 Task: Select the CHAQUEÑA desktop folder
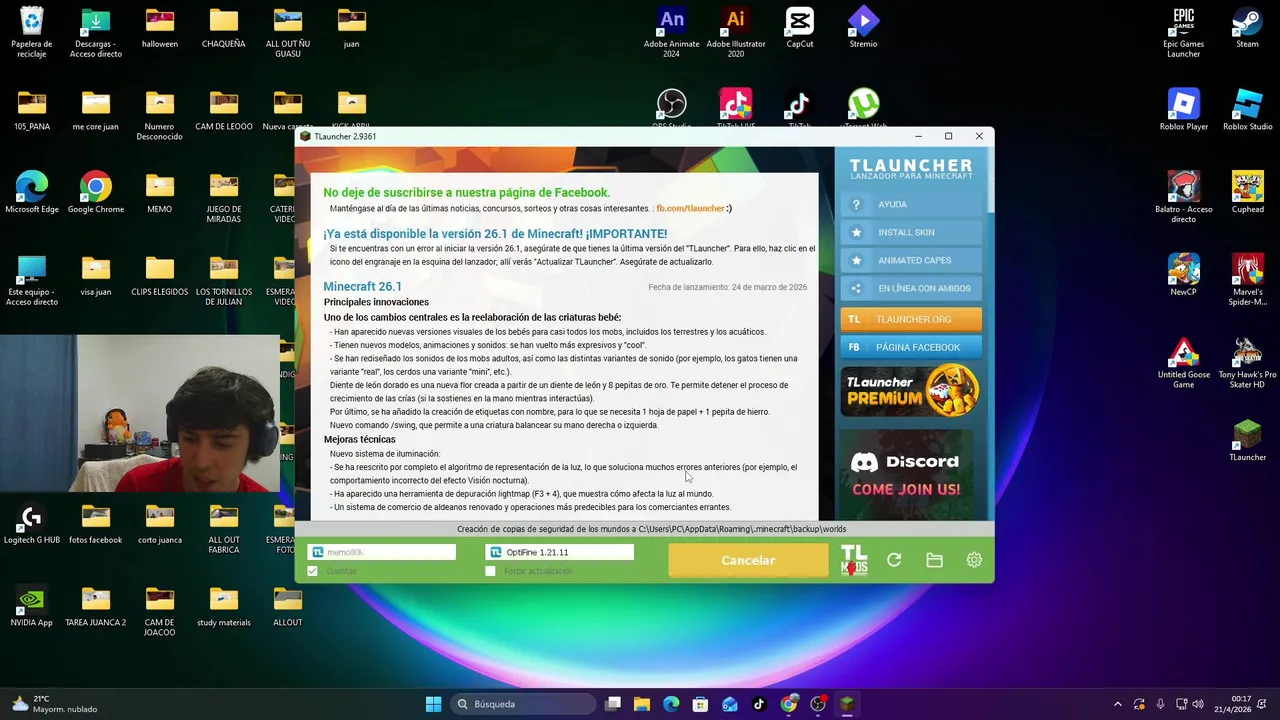pos(224,28)
